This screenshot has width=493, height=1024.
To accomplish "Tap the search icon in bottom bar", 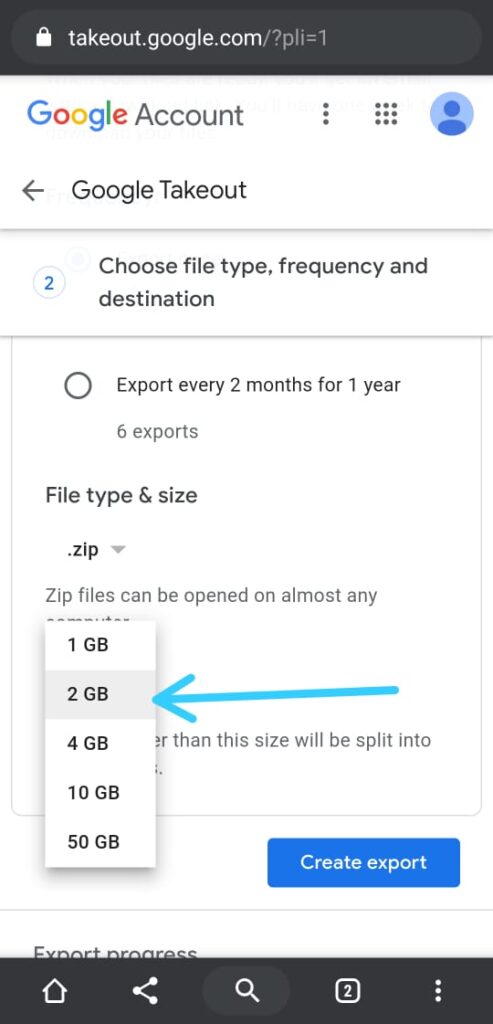I will (x=246, y=991).
